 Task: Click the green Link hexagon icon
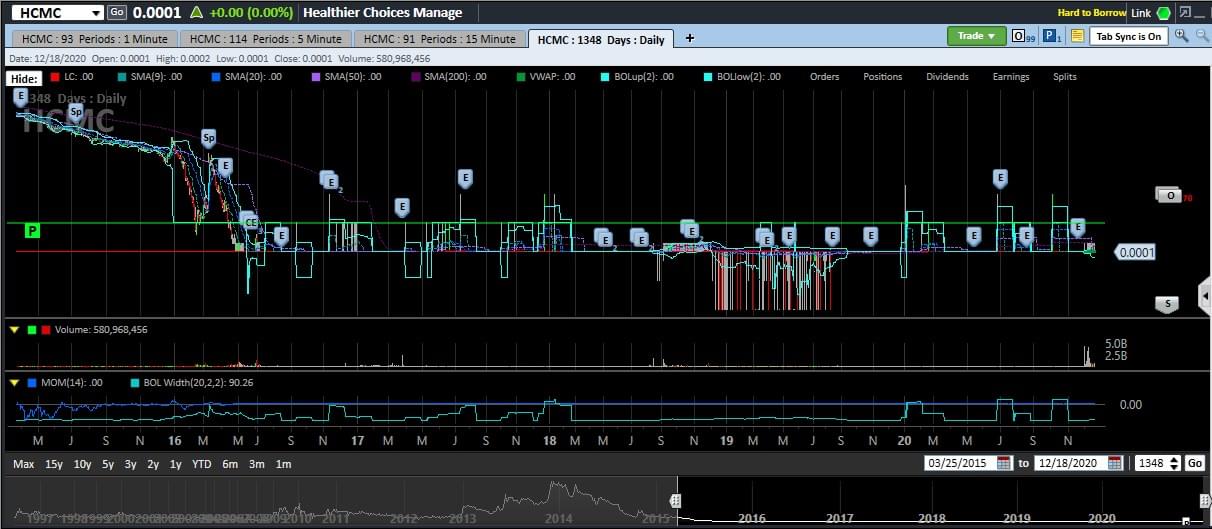tap(1164, 13)
